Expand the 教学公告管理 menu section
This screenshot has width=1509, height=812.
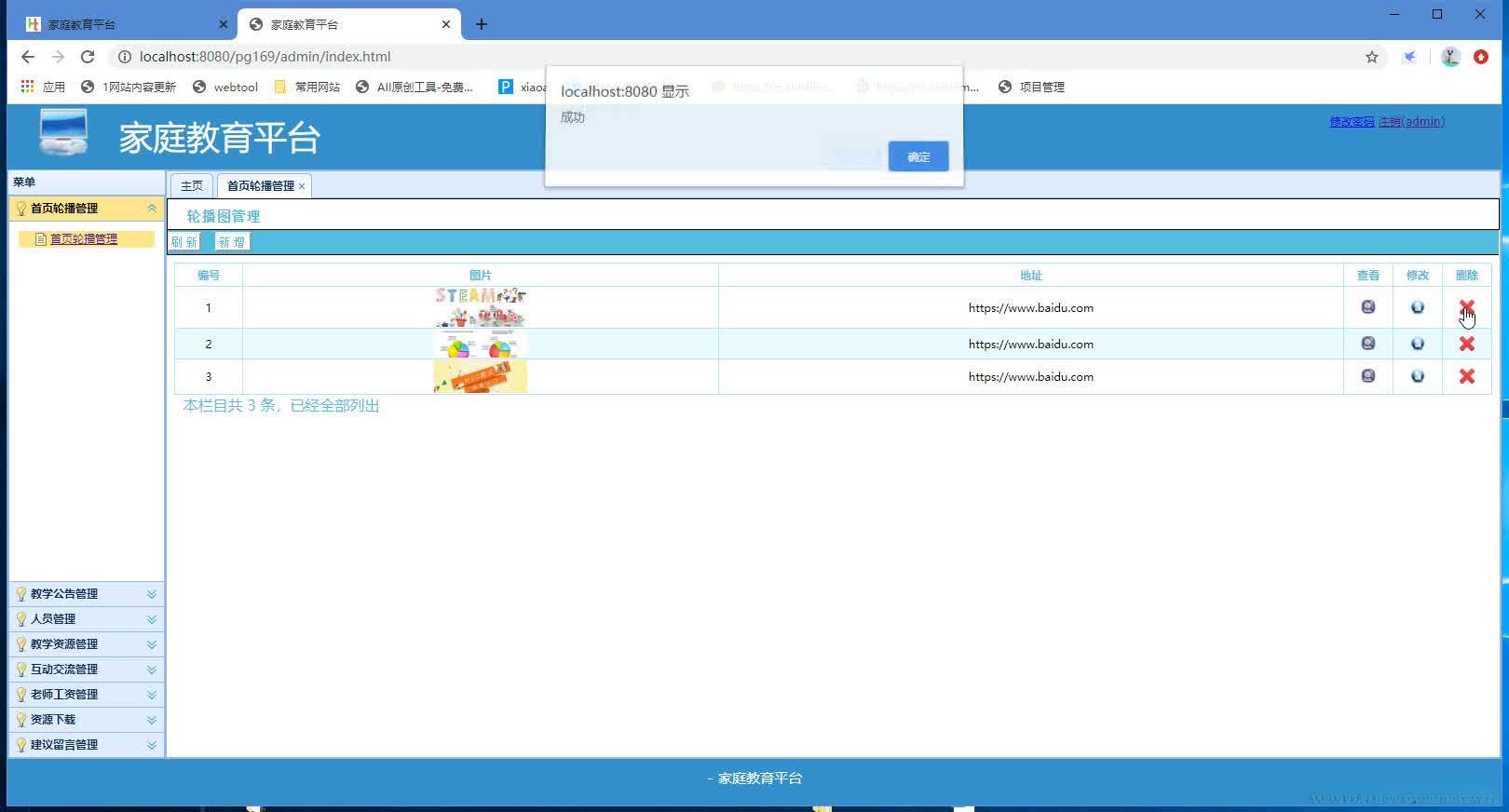152,594
